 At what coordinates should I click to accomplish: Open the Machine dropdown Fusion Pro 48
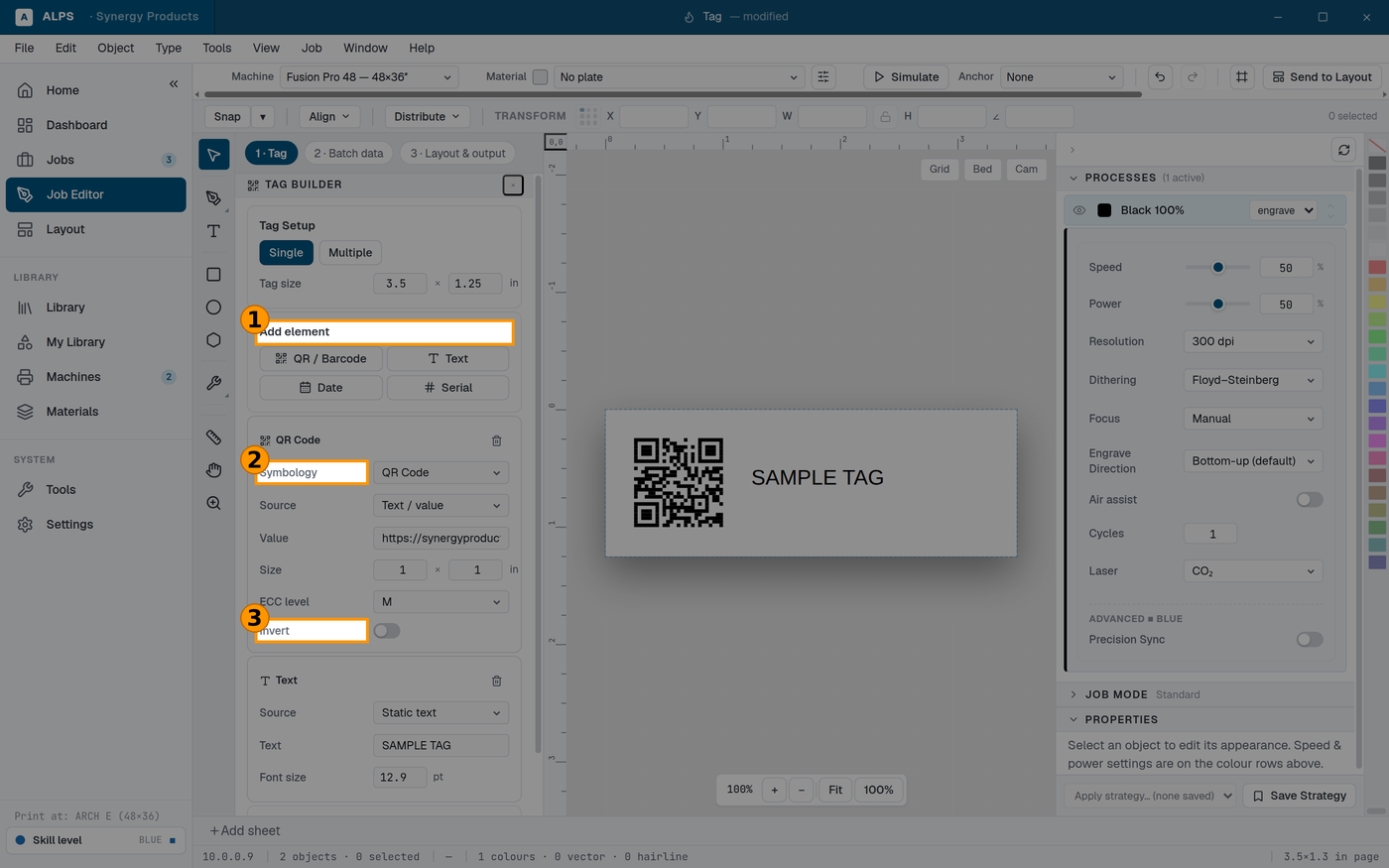(369, 76)
